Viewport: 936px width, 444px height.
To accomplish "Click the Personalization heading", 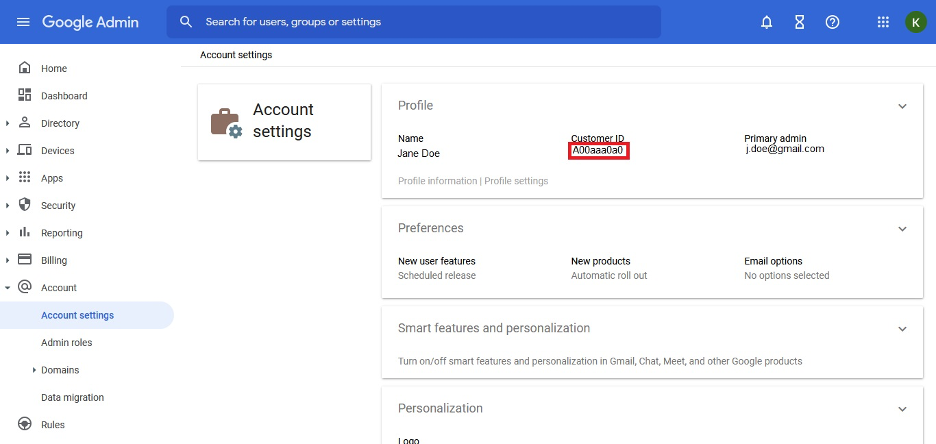I will pos(440,408).
